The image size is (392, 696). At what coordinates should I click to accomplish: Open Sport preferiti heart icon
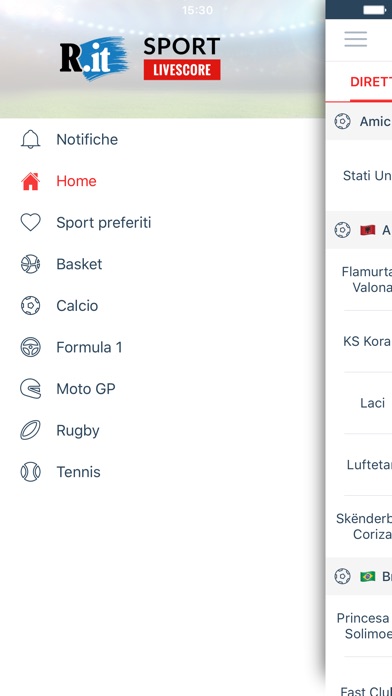pos(31,222)
